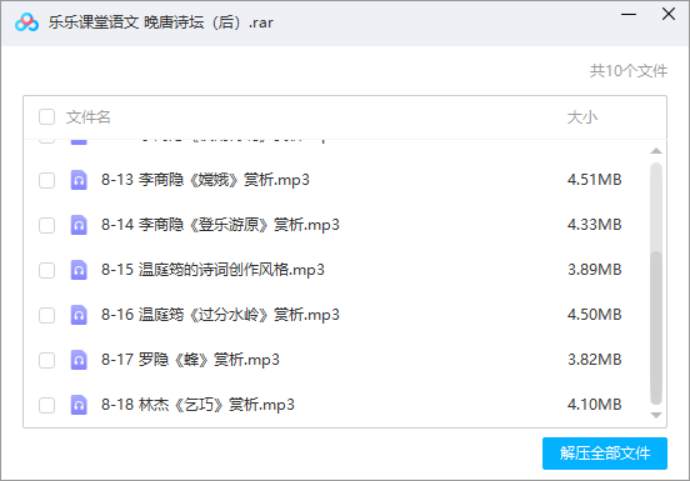Click the scroll up arrow of file list
The width and height of the screenshot is (690, 481).
coord(656,151)
